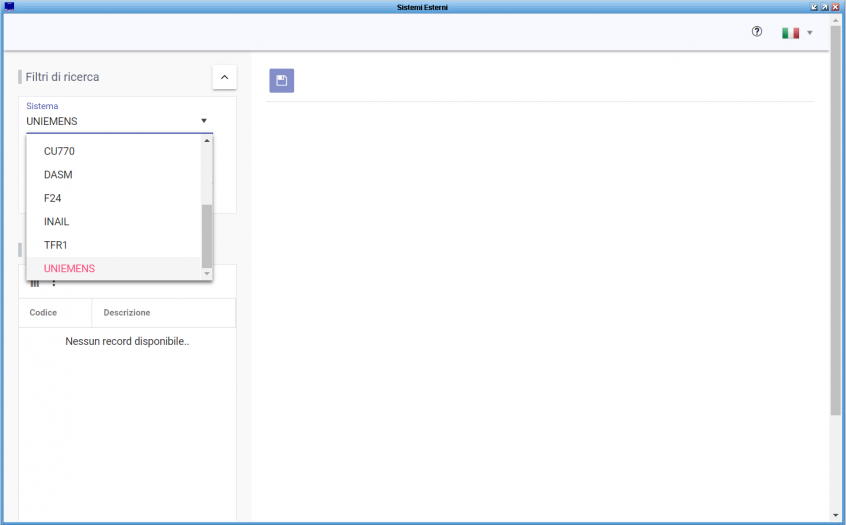Open the help question mark icon

pyautogui.click(x=757, y=32)
